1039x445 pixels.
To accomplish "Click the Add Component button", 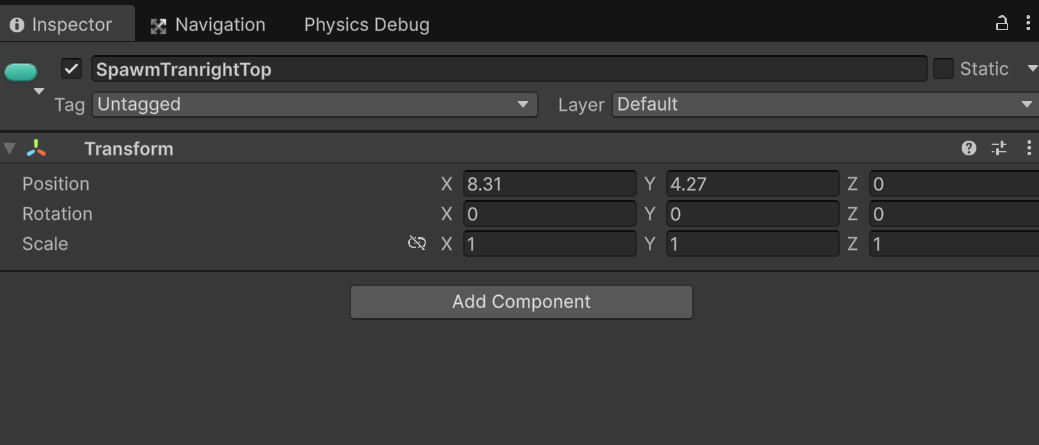I will (521, 302).
